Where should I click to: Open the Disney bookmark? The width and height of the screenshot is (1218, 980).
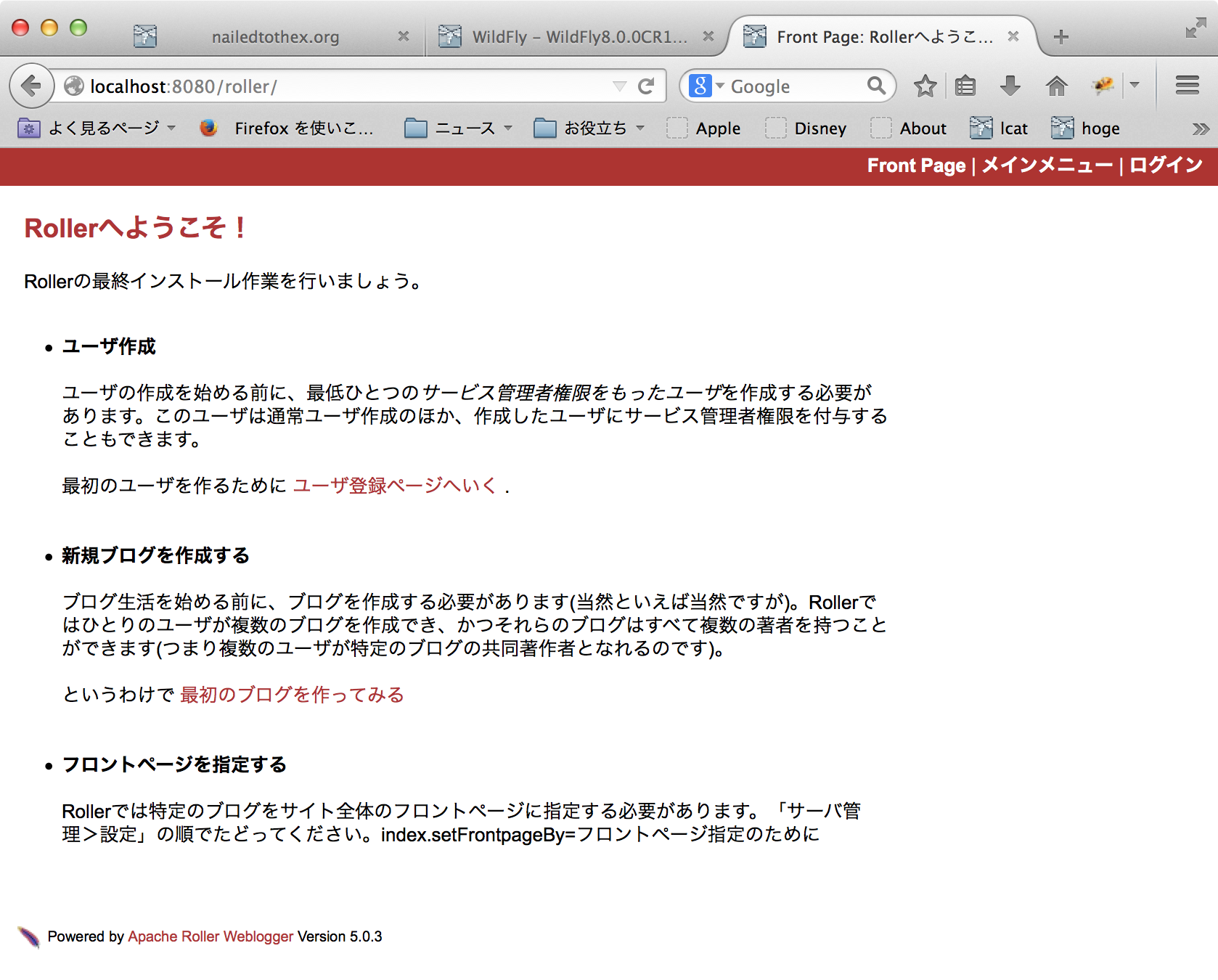(806, 128)
